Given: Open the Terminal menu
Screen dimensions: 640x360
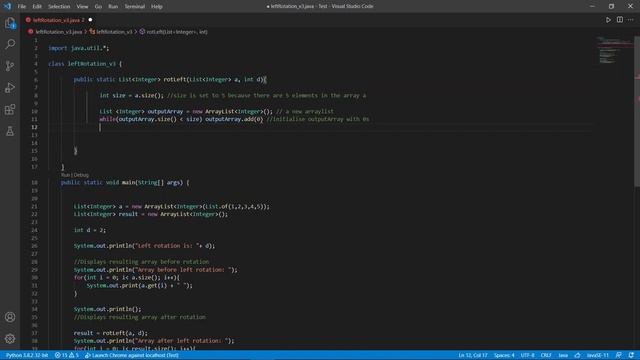Looking at the screenshot, I should (135, 7).
